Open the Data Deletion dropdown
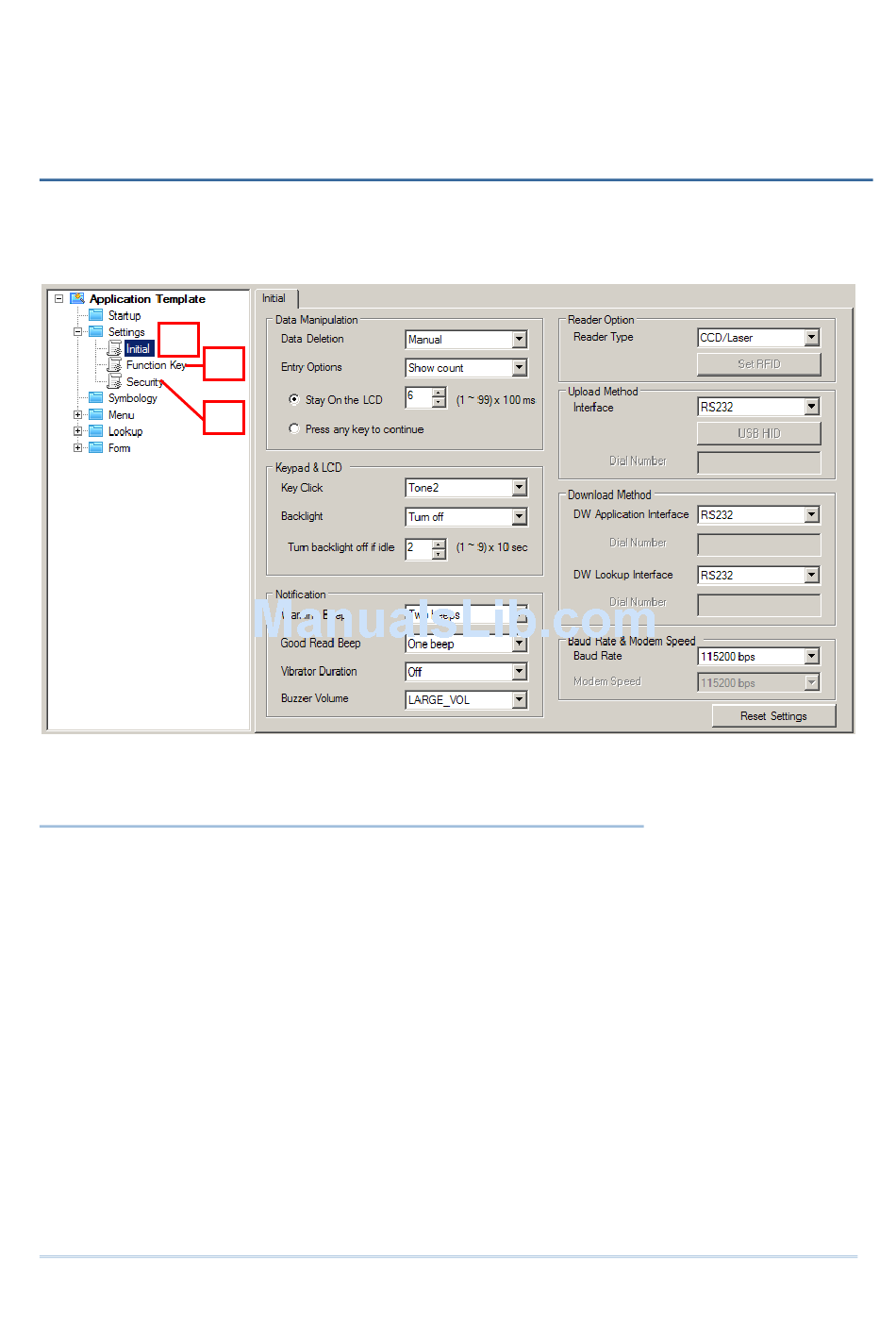This screenshot has width=896, height=1340. [x=520, y=339]
